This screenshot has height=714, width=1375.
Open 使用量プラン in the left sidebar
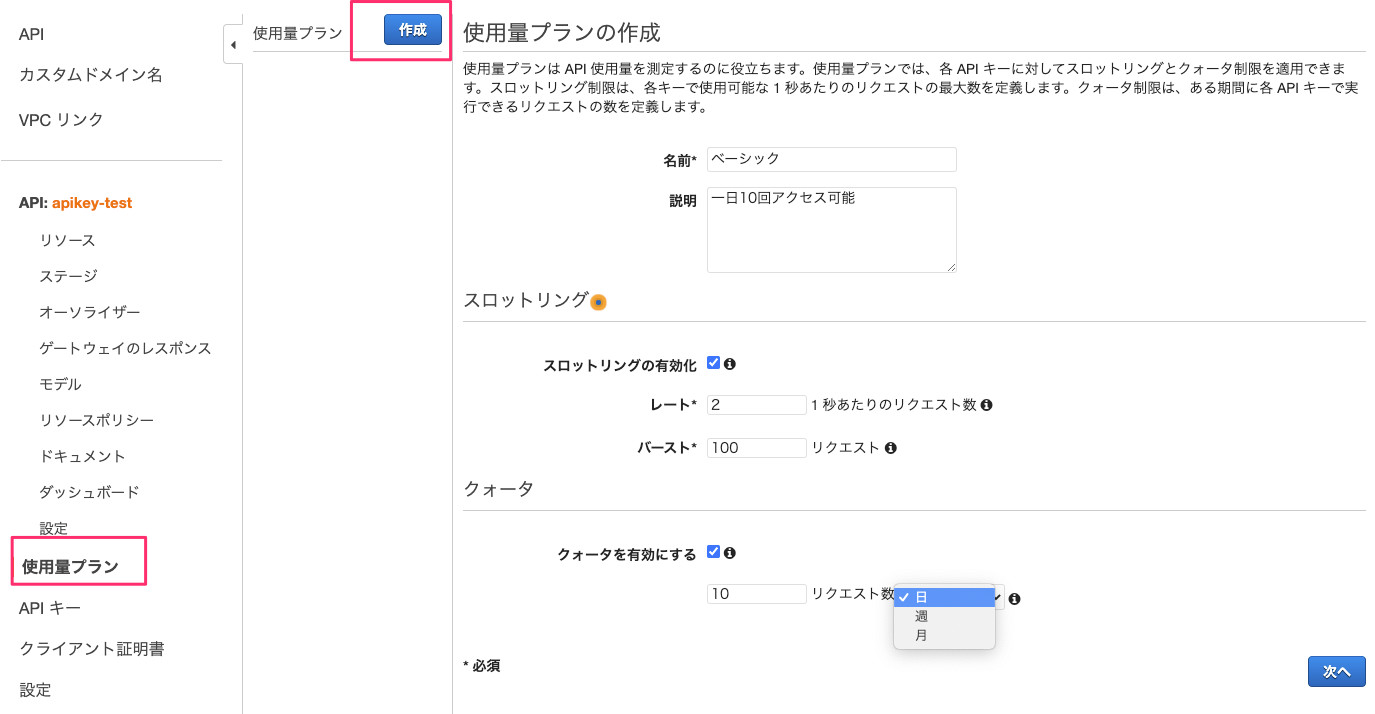pos(70,568)
